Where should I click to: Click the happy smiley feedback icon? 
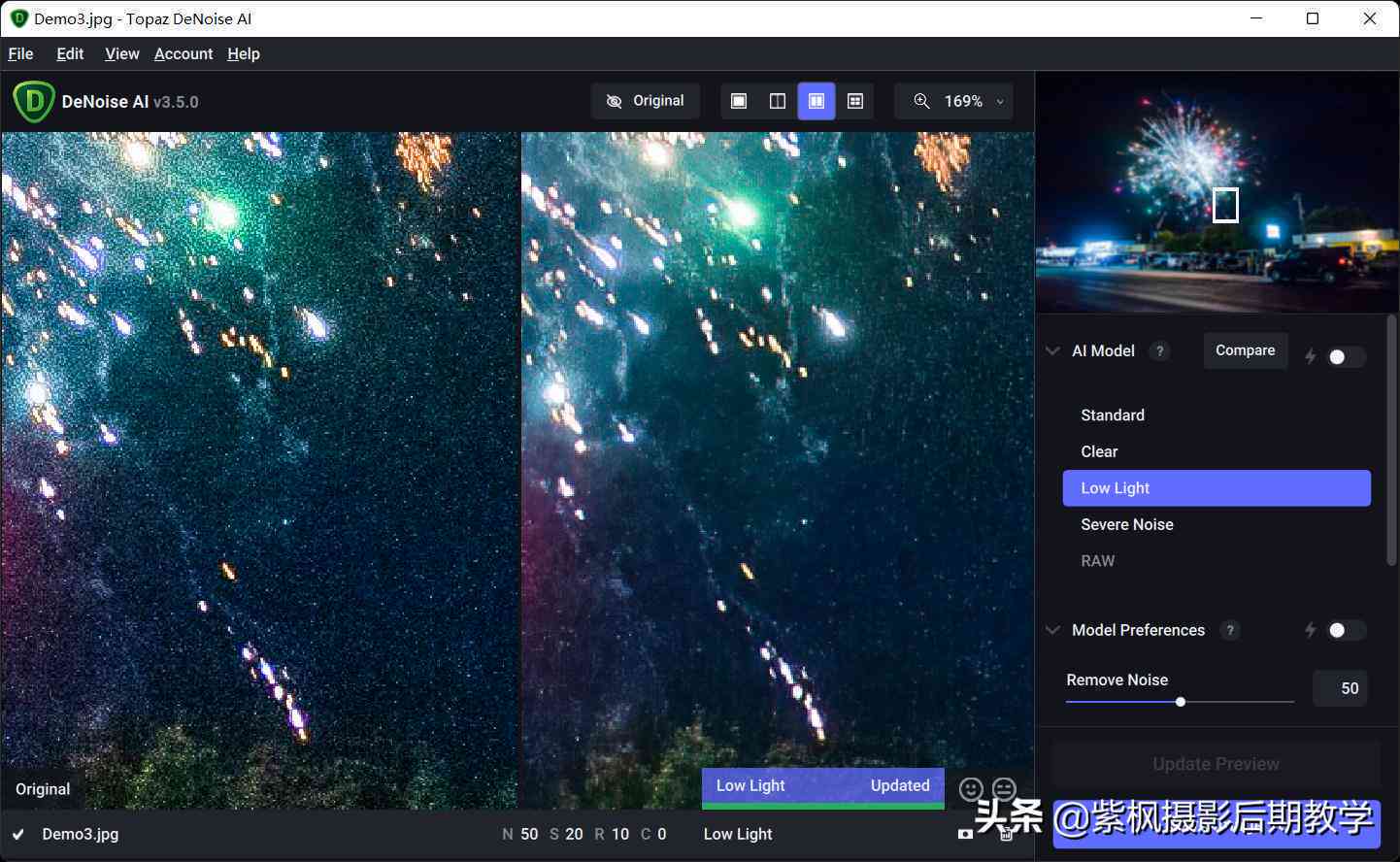click(x=971, y=789)
